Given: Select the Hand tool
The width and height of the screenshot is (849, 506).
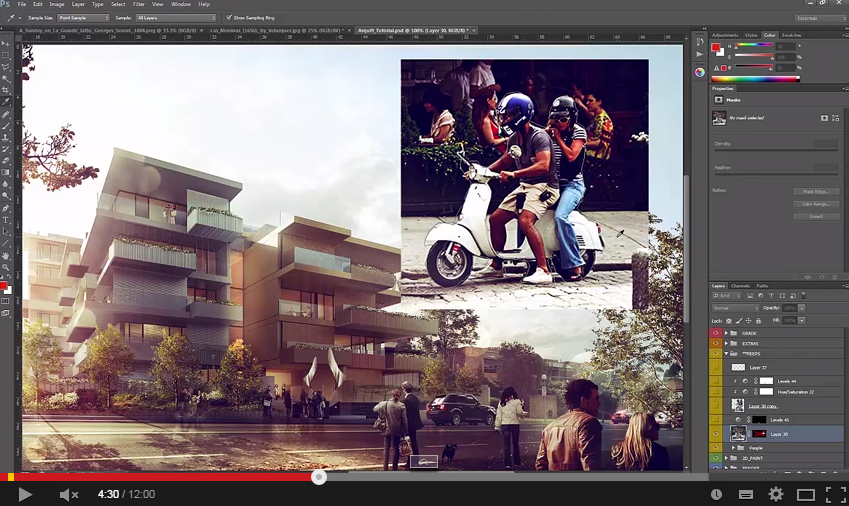Looking at the screenshot, I should point(6,256).
